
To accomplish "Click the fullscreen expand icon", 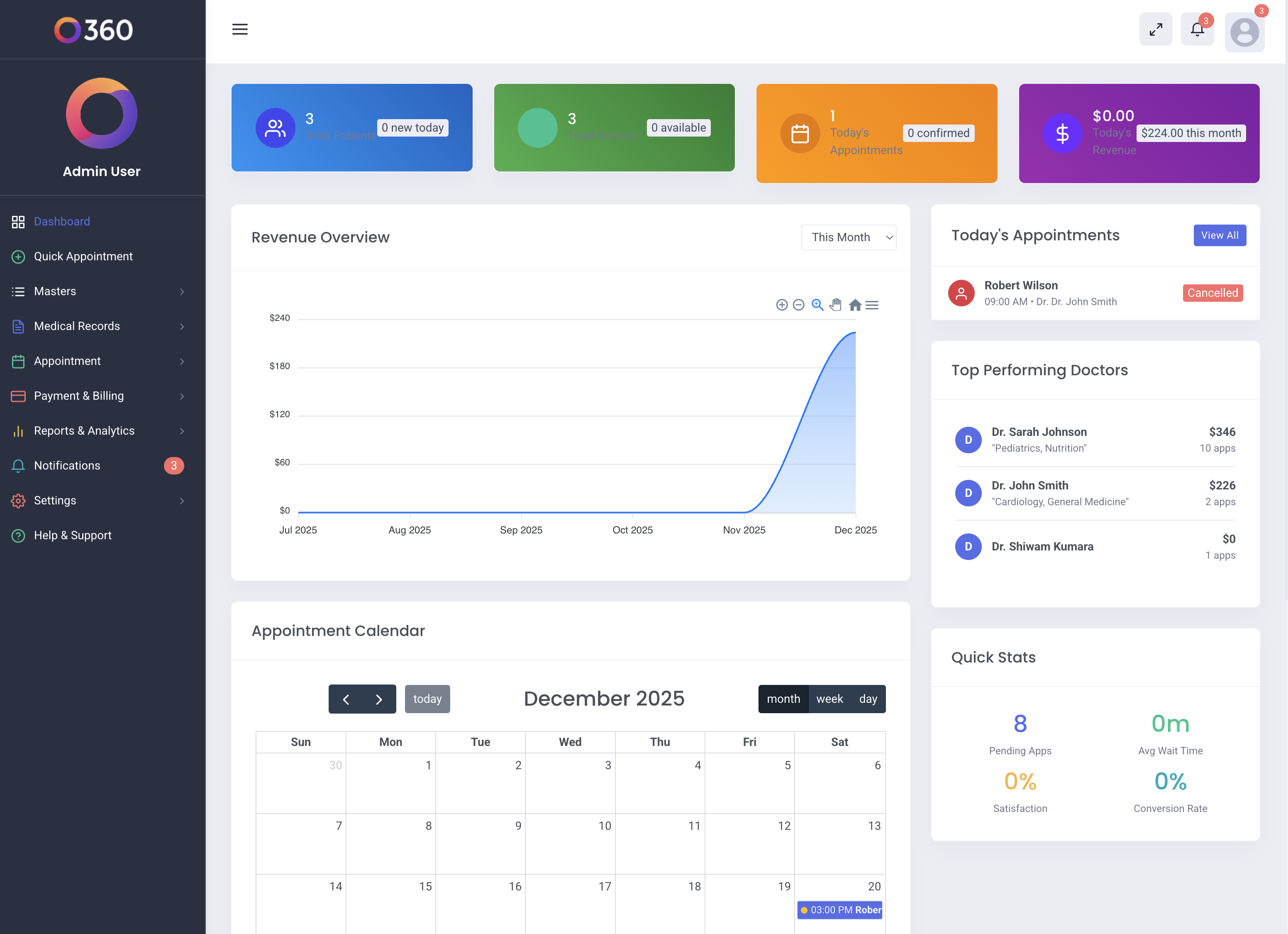I will point(1155,29).
